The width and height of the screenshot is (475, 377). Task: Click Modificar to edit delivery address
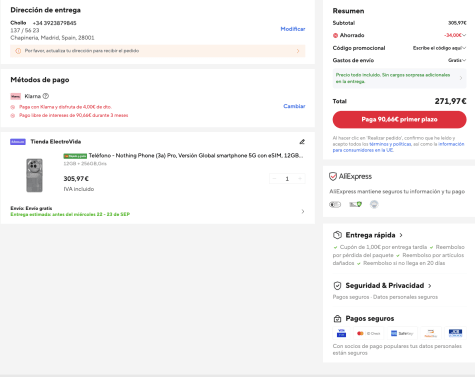(x=293, y=29)
